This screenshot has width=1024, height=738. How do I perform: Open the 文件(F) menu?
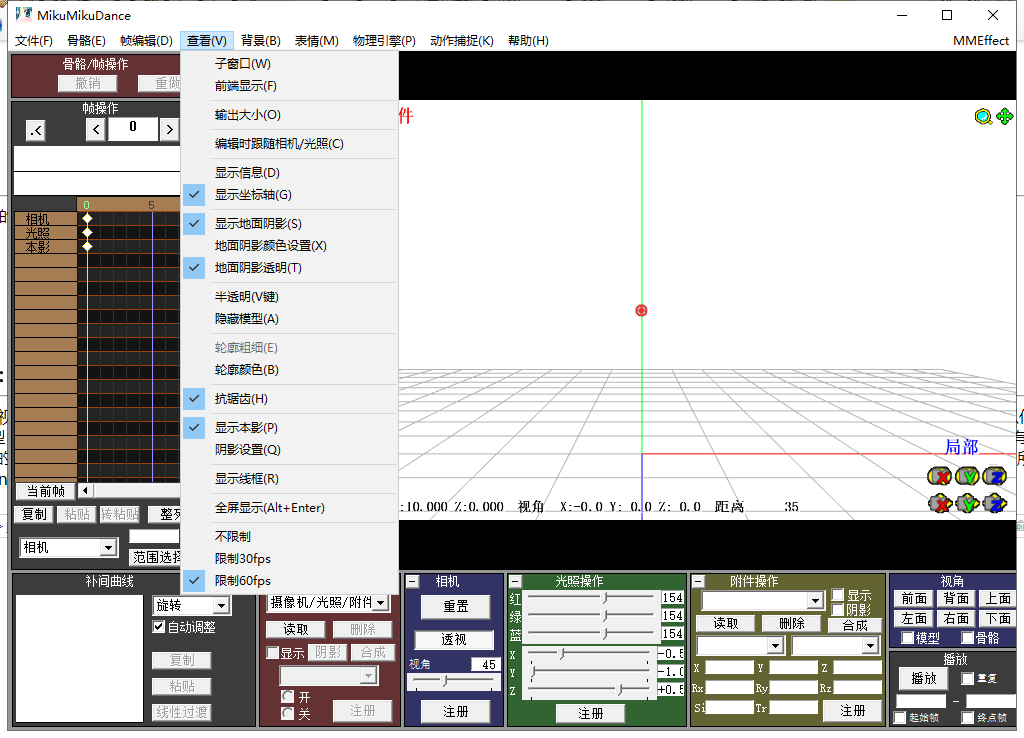point(33,40)
